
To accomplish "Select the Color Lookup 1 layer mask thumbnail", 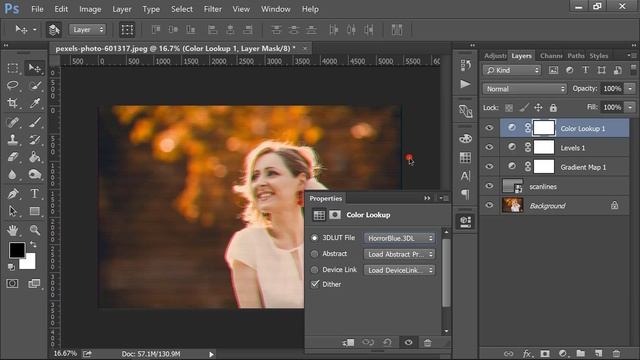I will [544, 128].
